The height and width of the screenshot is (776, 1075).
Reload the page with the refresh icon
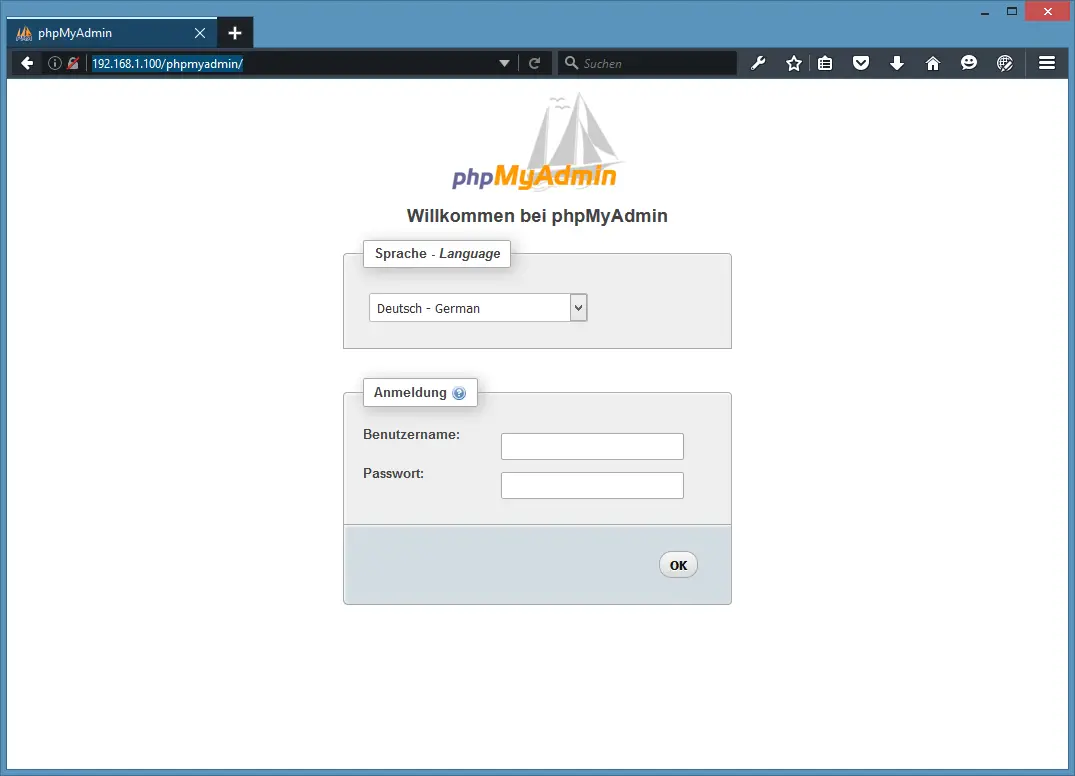coord(535,64)
